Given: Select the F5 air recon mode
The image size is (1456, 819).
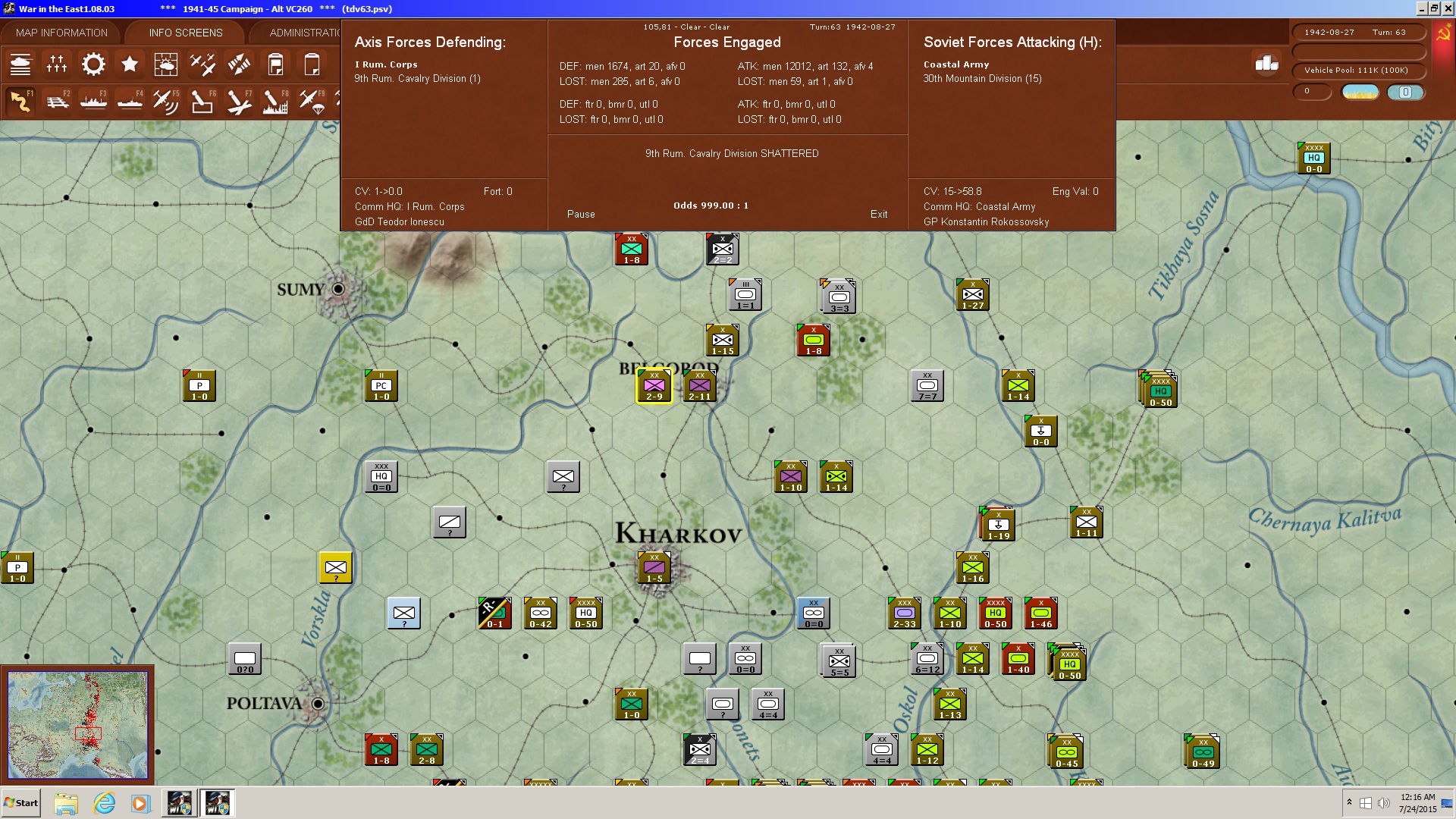Looking at the screenshot, I should (x=166, y=102).
